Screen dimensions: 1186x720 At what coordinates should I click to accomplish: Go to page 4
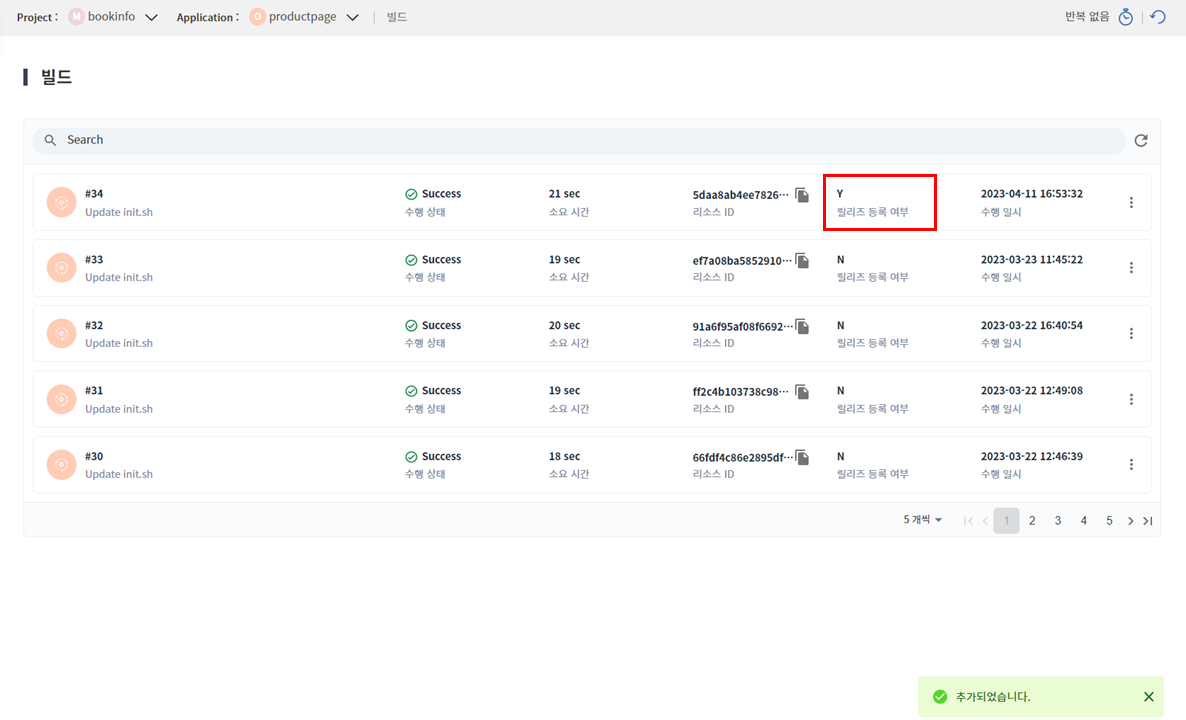pyautogui.click(x=1083, y=520)
